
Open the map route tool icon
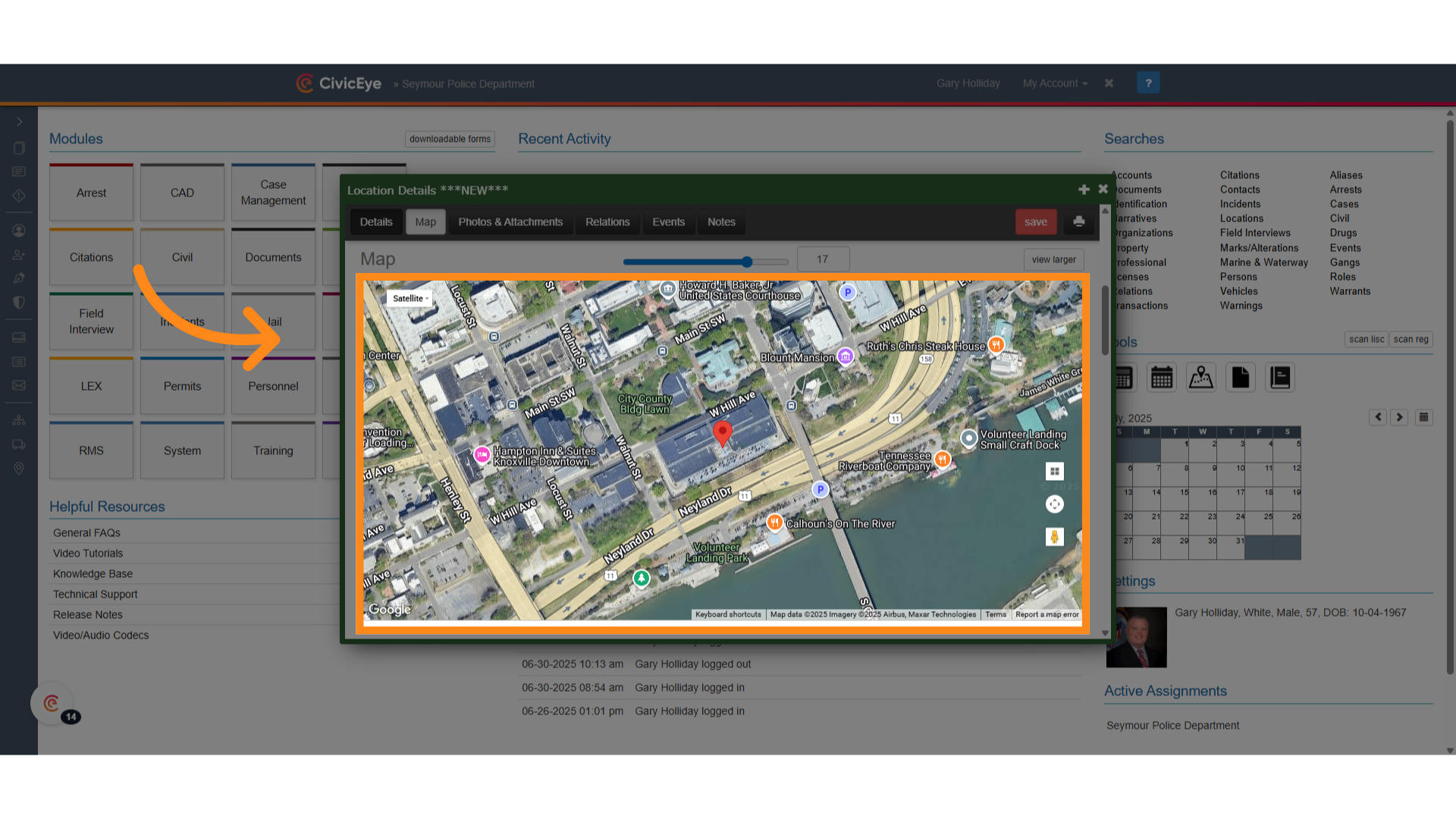pyautogui.click(x=1201, y=377)
